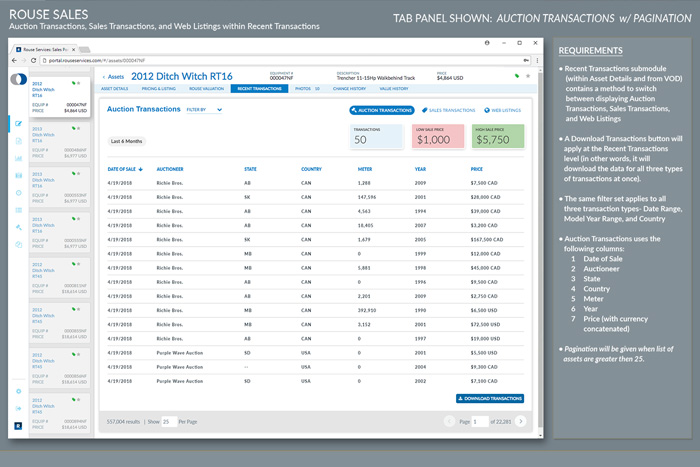Sort table by Year column
This screenshot has width=700, height=467.
click(420, 169)
